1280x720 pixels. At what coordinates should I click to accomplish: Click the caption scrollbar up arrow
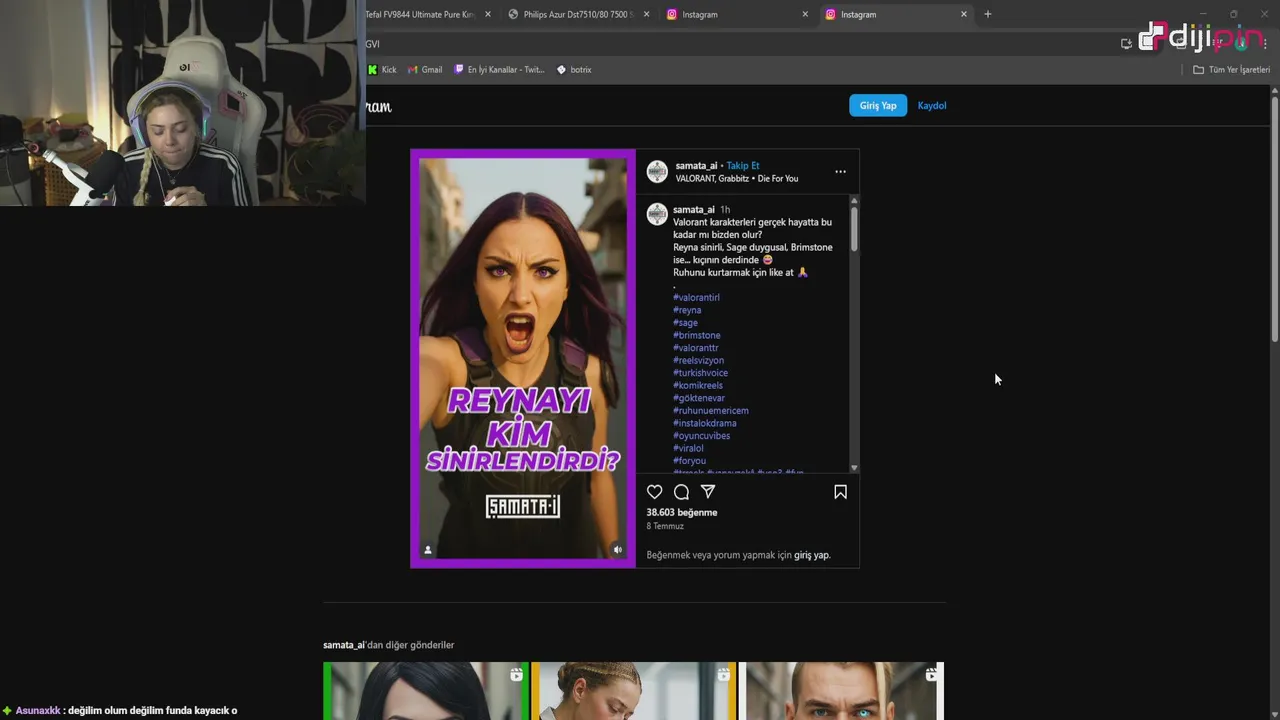[854, 200]
